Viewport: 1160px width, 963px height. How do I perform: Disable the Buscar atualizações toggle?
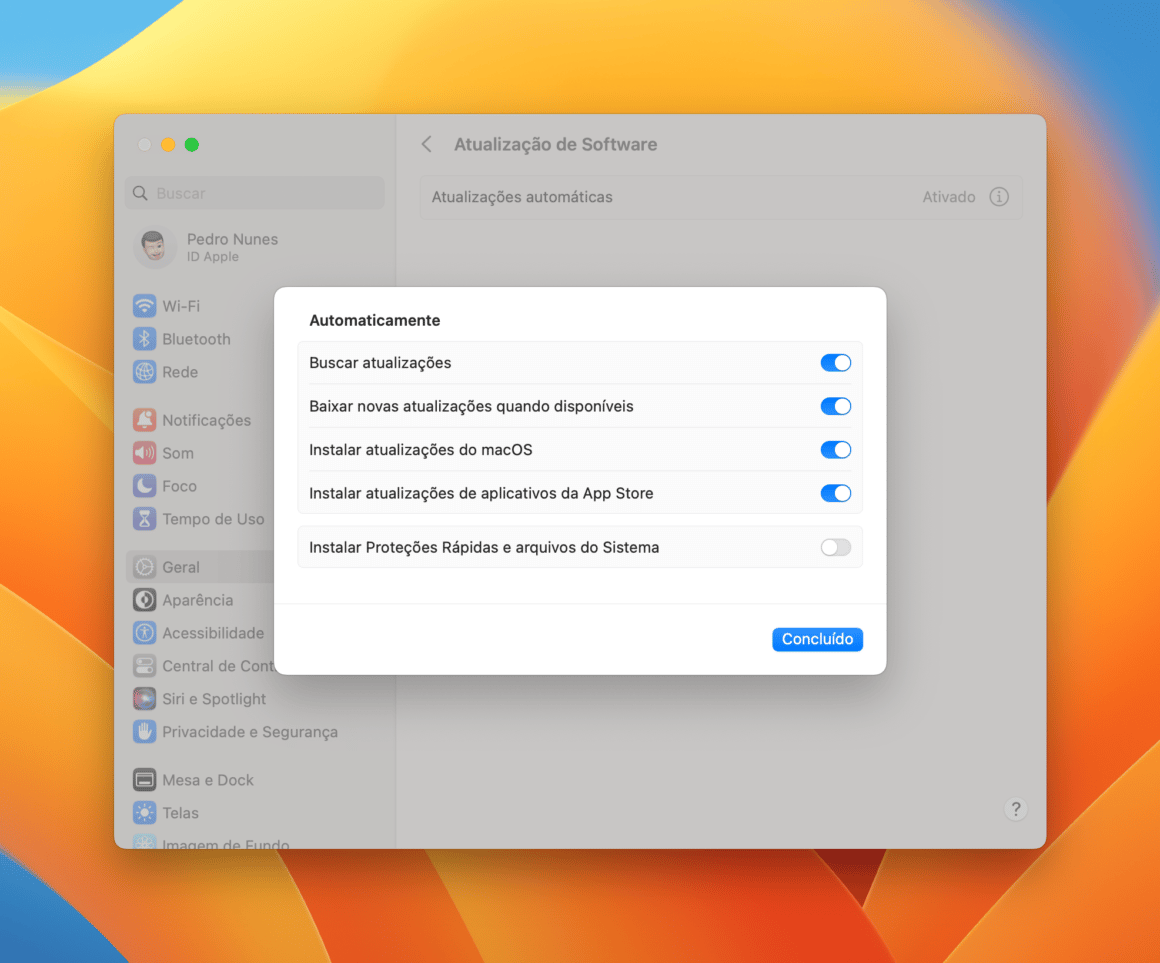(x=835, y=362)
